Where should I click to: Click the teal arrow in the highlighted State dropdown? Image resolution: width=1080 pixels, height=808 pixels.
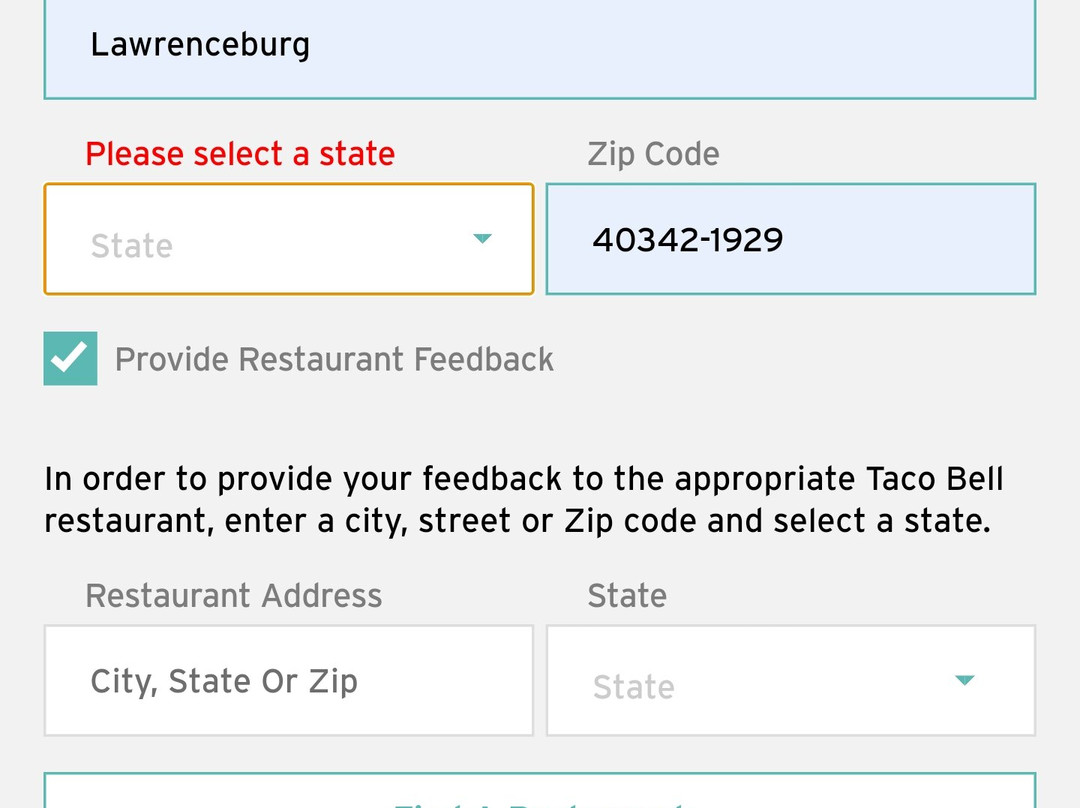482,239
